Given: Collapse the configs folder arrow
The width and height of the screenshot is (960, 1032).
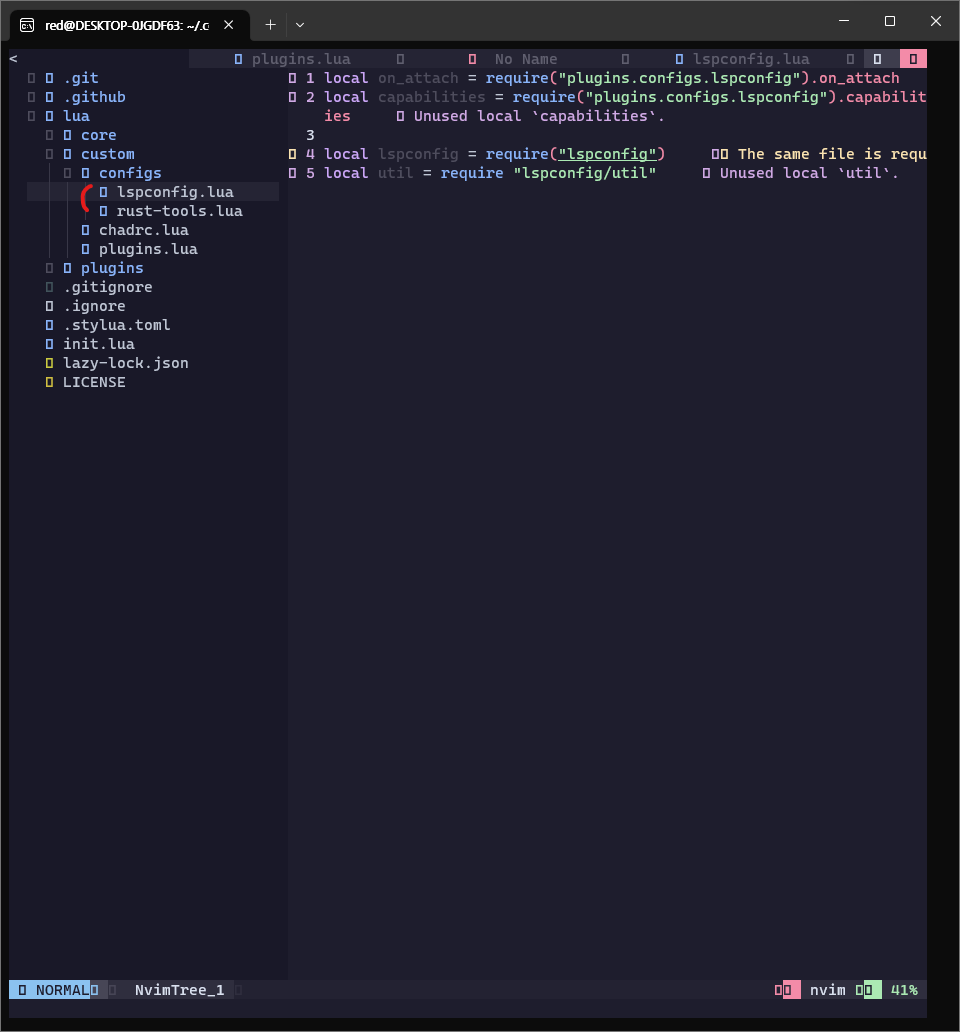Looking at the screenshot, I should (67, 173).
